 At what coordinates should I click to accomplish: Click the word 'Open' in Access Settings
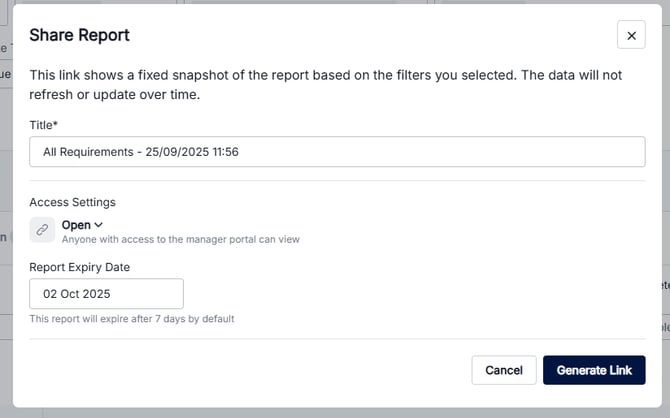coord(76,225)
